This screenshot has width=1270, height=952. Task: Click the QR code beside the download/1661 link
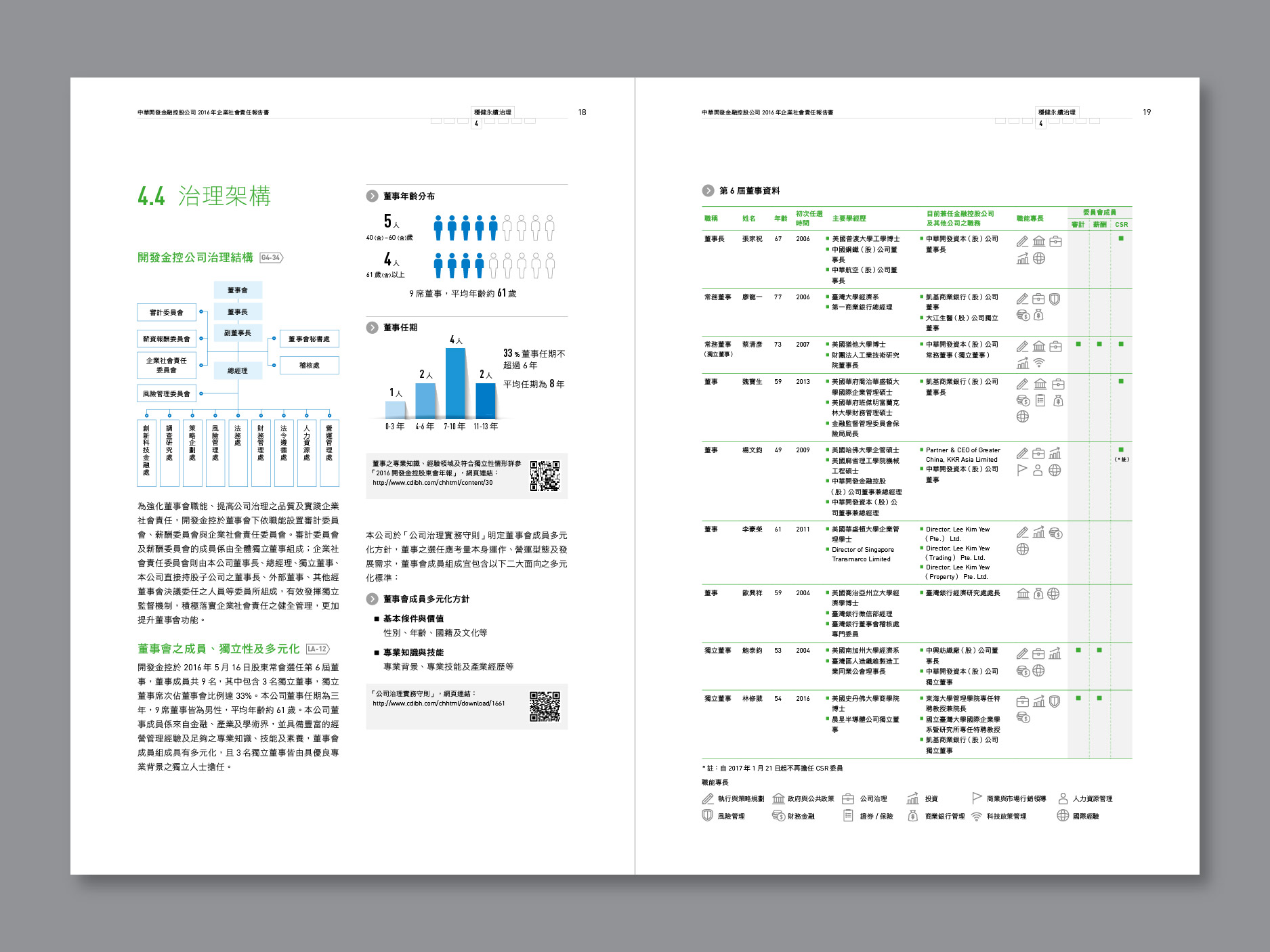coord(545,706)
